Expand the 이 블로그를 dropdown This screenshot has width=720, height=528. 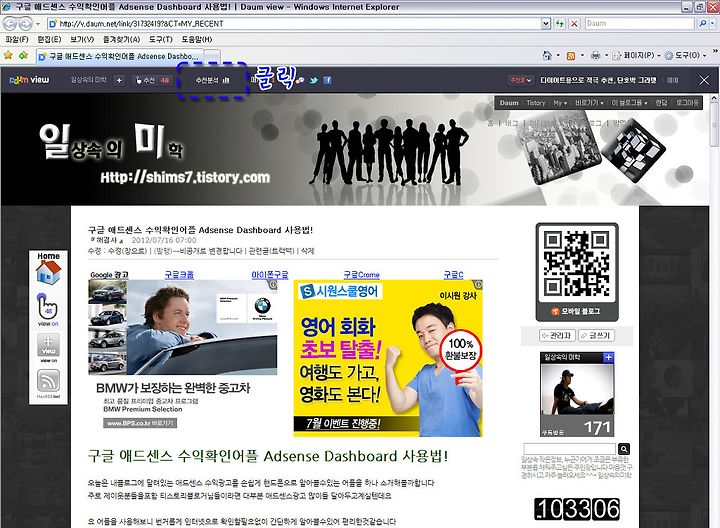click(x=629, y=103)
